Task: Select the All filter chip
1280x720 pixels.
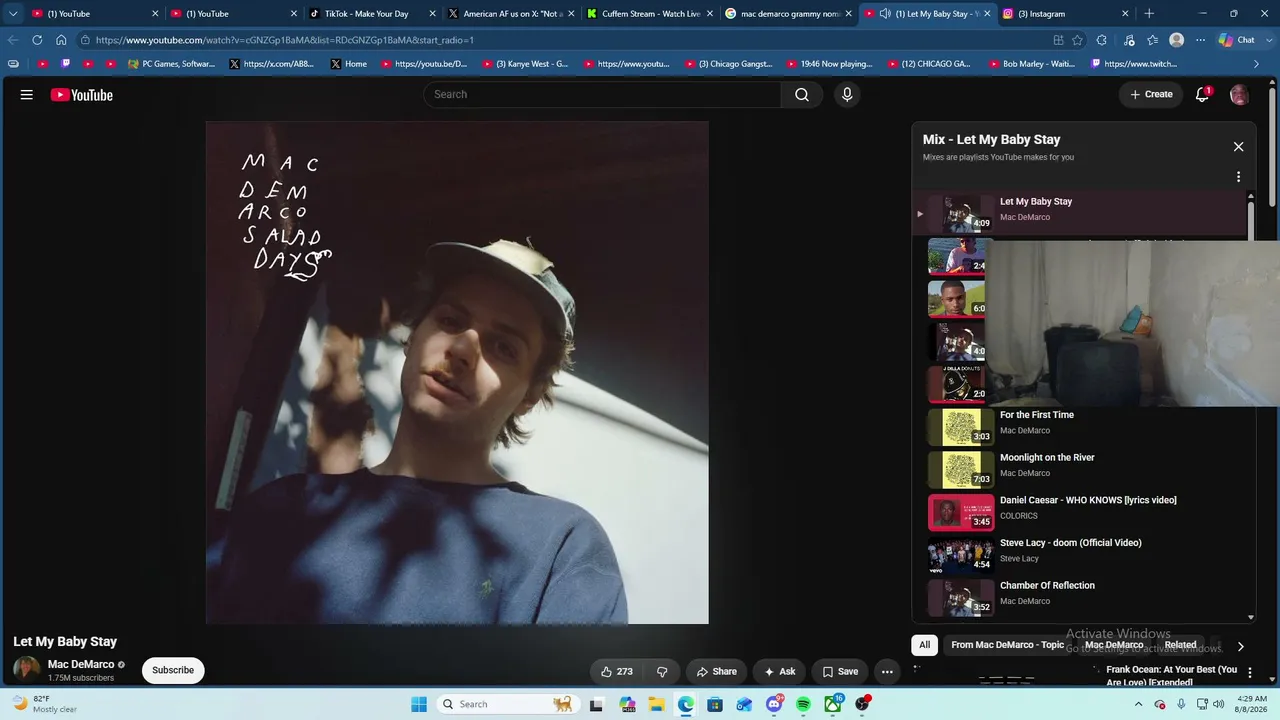Action: (925, 645)
